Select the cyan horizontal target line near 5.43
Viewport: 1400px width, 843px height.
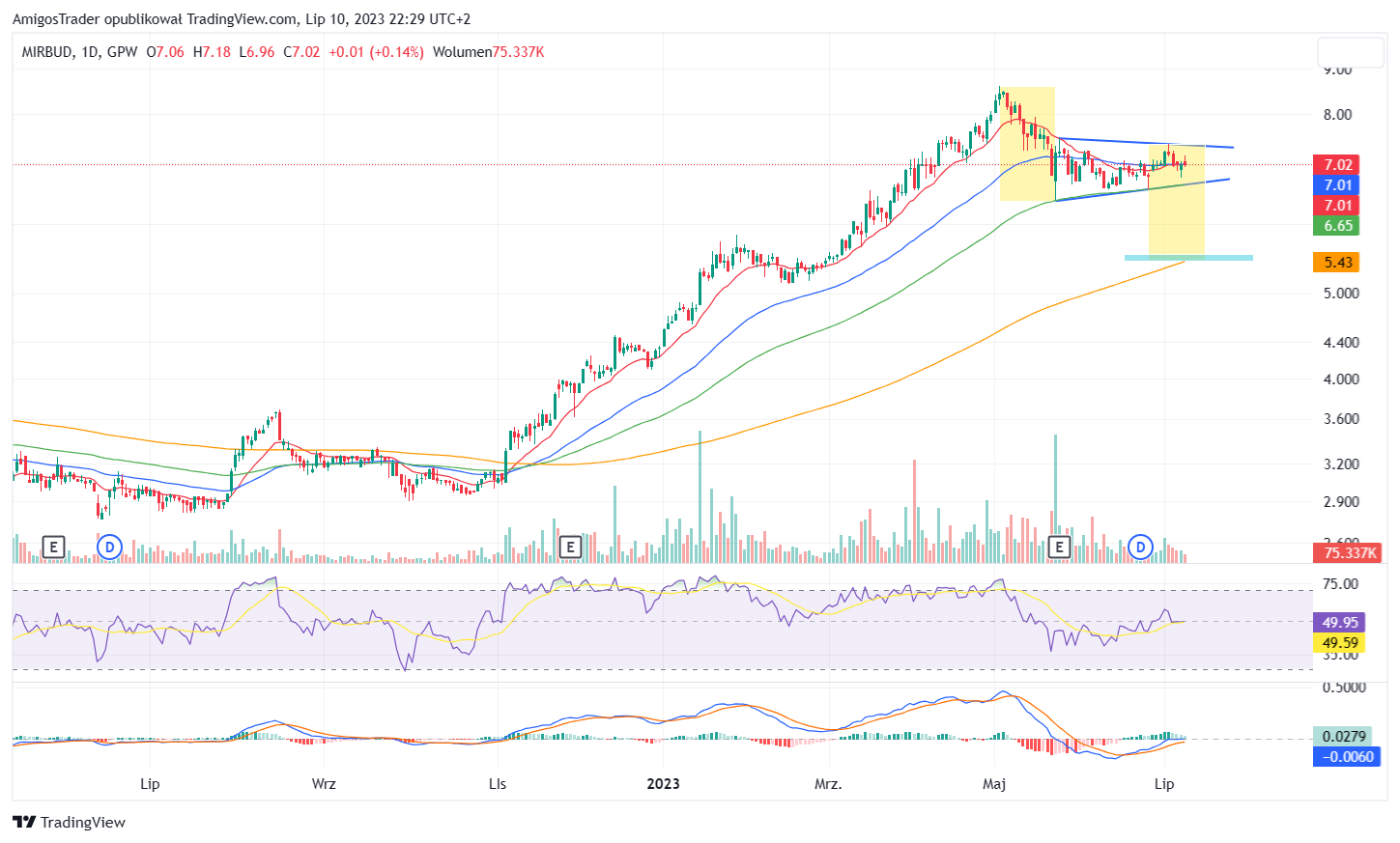tap(1188, 258)
